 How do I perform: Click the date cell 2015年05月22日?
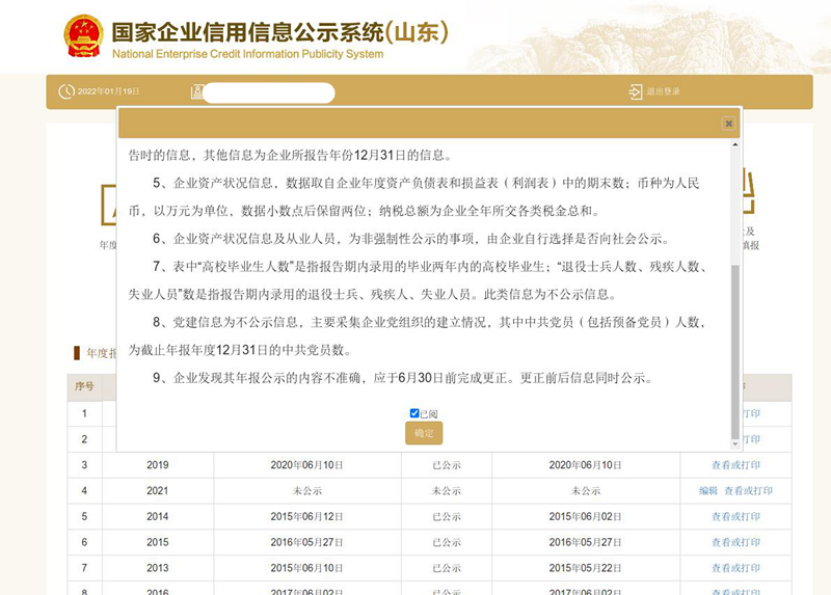[x=585, y=568]
